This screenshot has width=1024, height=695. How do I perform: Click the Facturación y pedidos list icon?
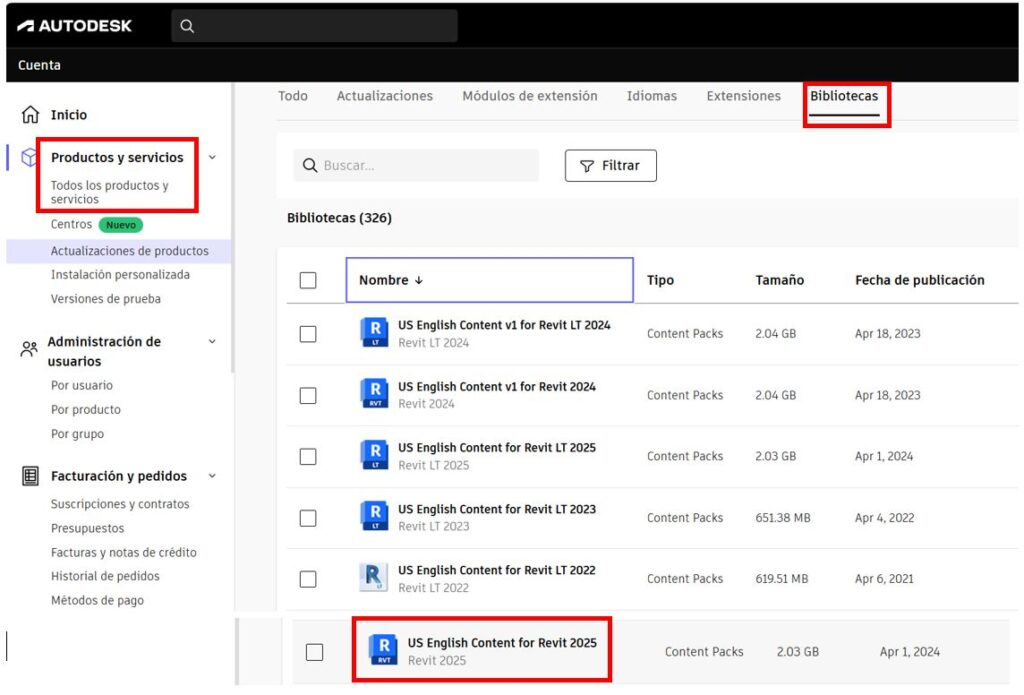[30, 476]
